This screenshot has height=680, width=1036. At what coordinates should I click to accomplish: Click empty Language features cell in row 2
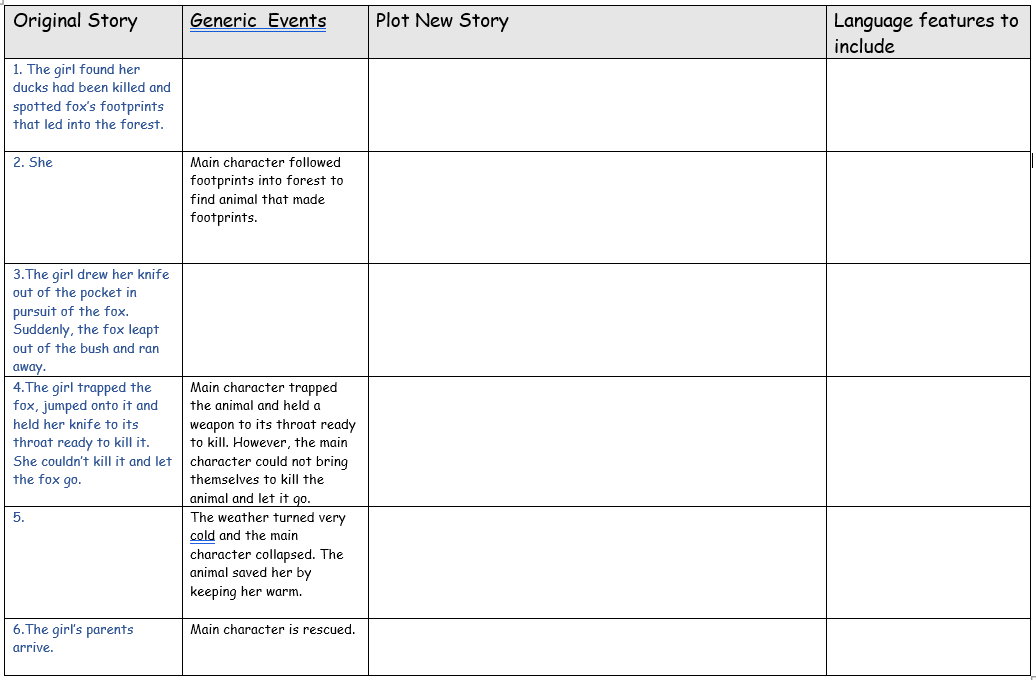[x=928, y=207]
